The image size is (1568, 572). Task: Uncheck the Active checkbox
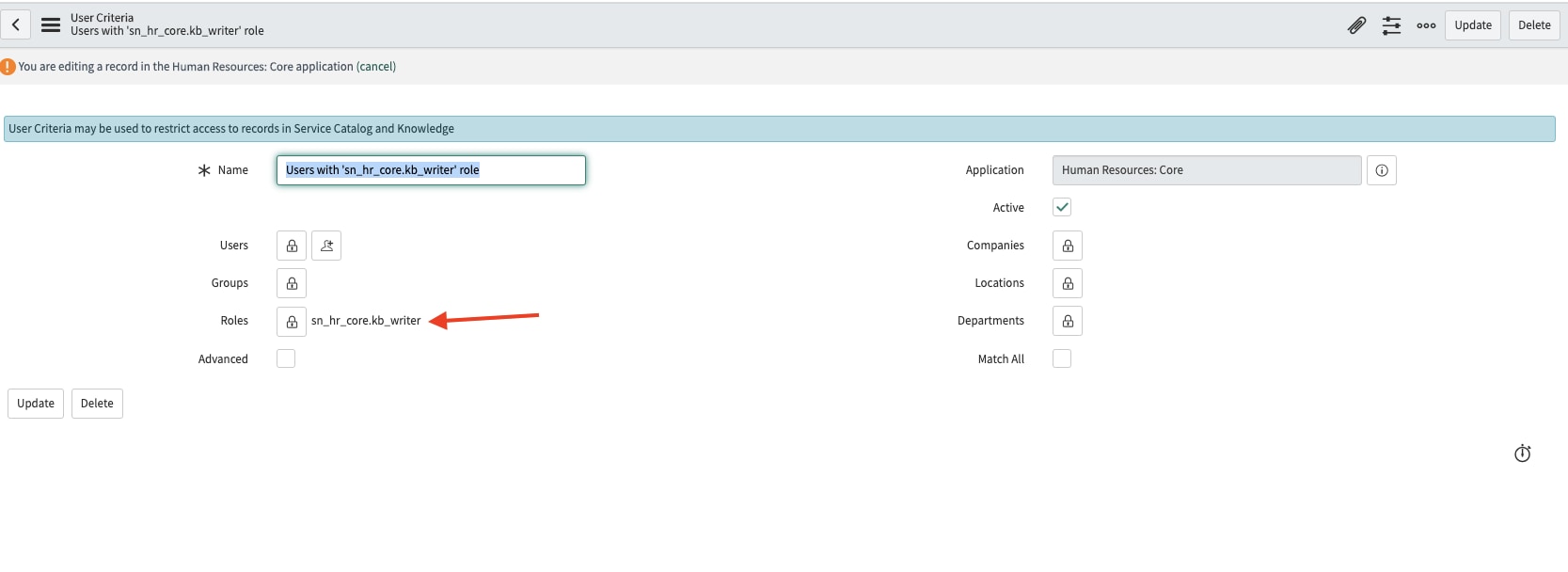(x=1062, y=207)
